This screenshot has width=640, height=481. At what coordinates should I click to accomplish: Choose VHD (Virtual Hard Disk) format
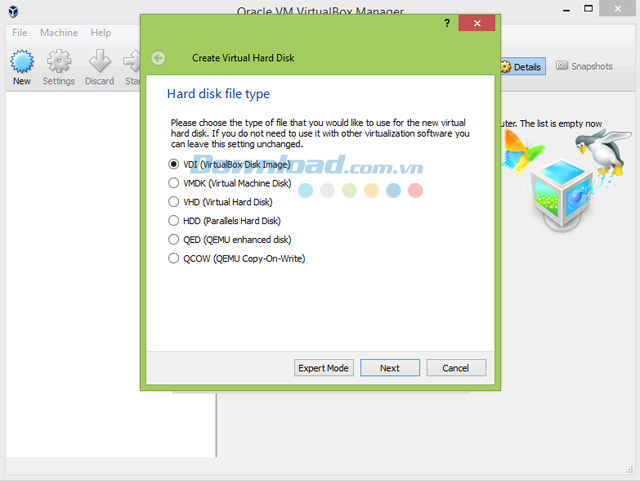(x=220, y=202)
